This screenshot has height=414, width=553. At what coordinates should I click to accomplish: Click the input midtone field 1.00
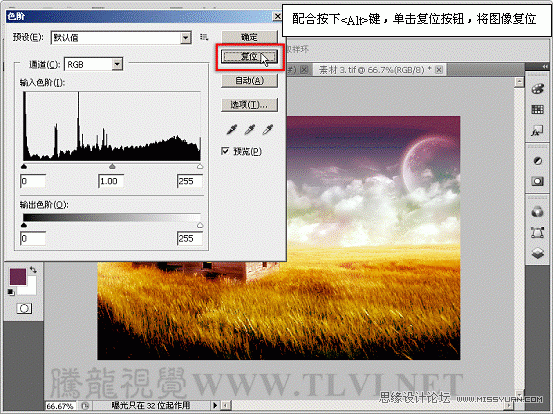[111, 181]
